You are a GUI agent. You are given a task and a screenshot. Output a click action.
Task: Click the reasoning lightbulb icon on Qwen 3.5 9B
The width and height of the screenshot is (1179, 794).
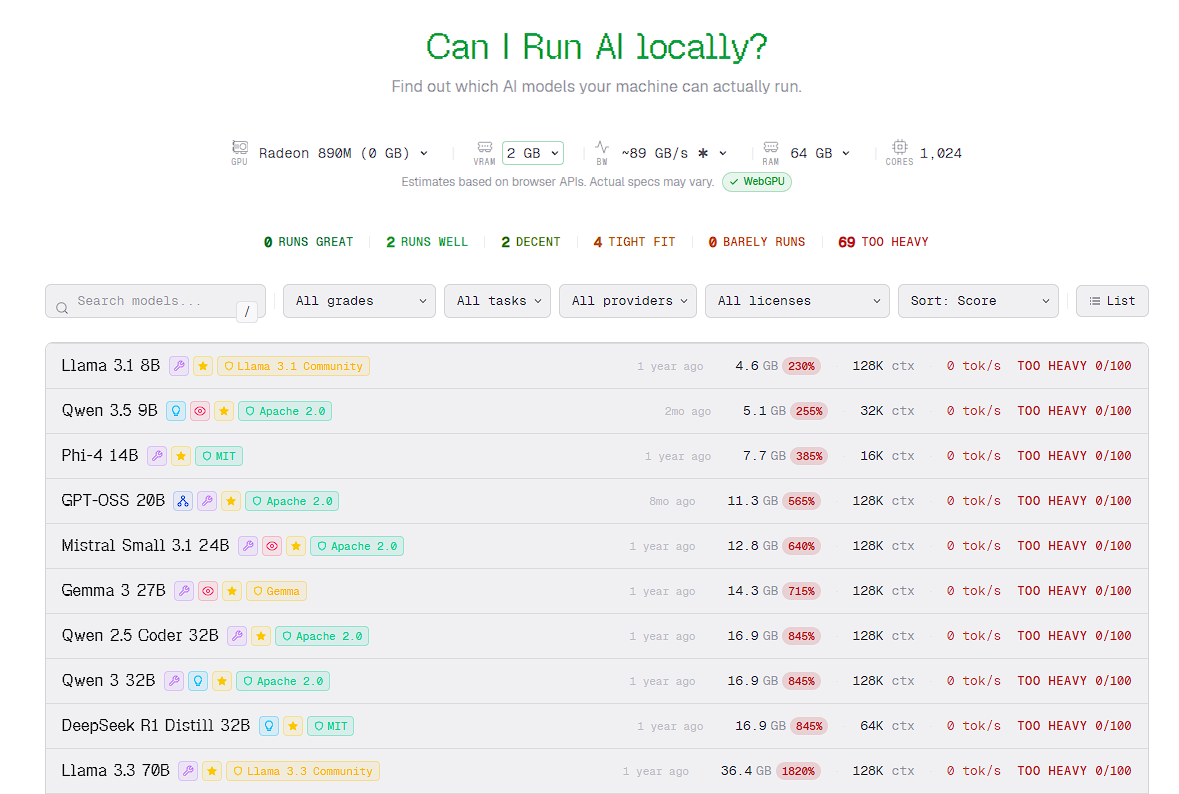[176, 411]
